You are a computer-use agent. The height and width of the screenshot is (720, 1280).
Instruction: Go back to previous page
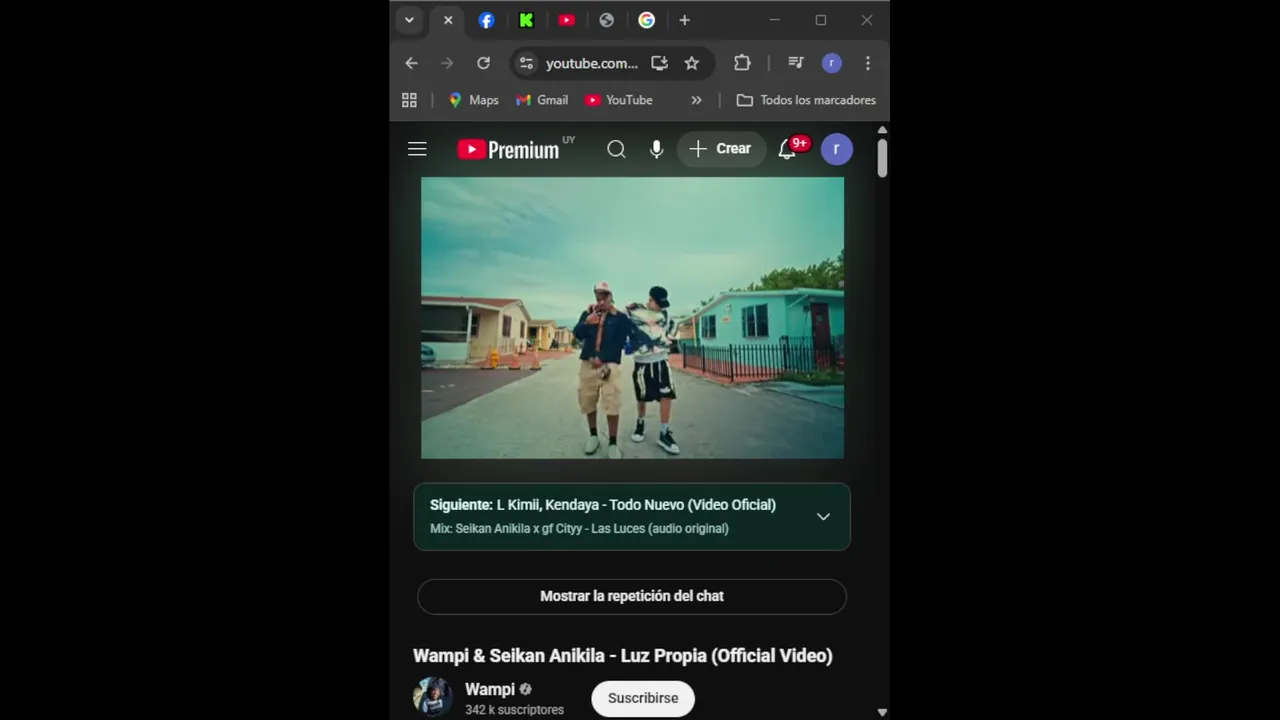411,63
